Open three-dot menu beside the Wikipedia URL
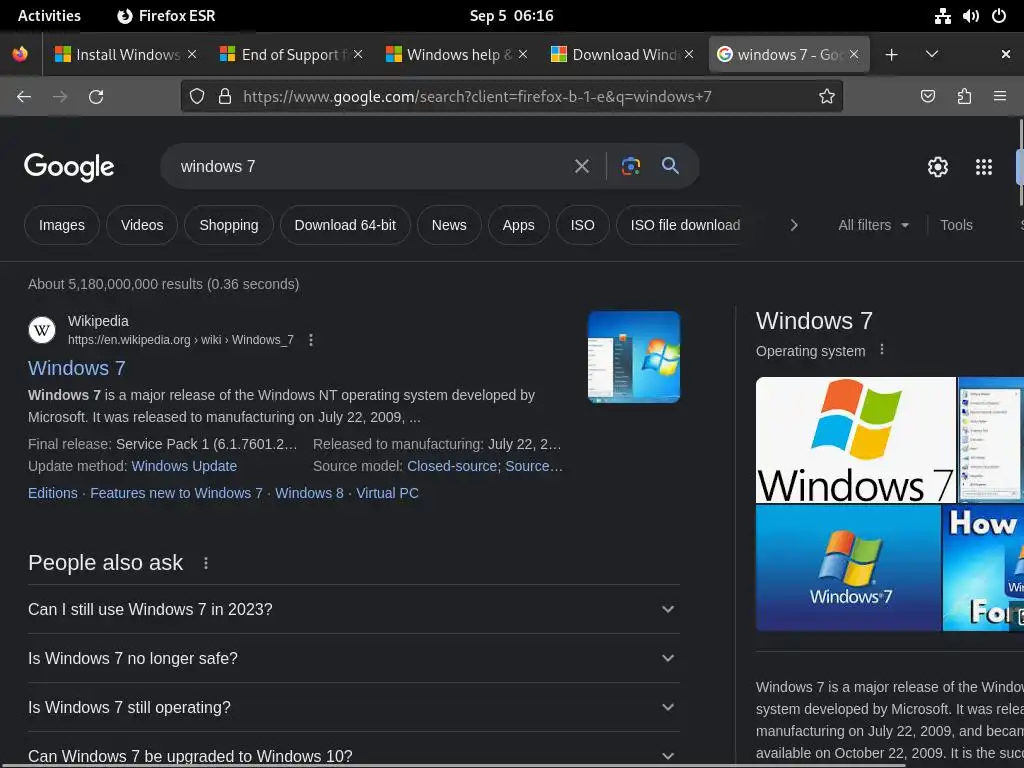This screenshot has height=768, width=1024. pos(311,340)
